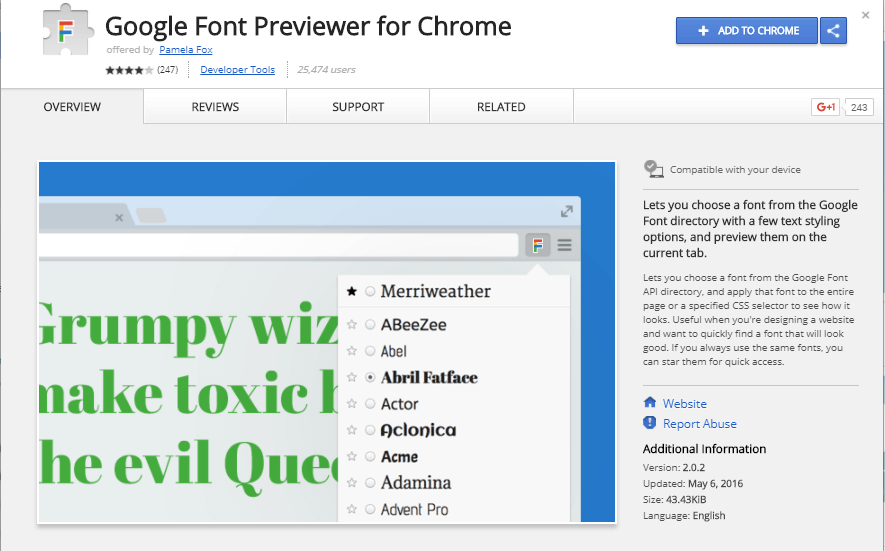Screen dimensions: 885x551
Task: Click the Add to Chrome button
Action: point(747,30)
